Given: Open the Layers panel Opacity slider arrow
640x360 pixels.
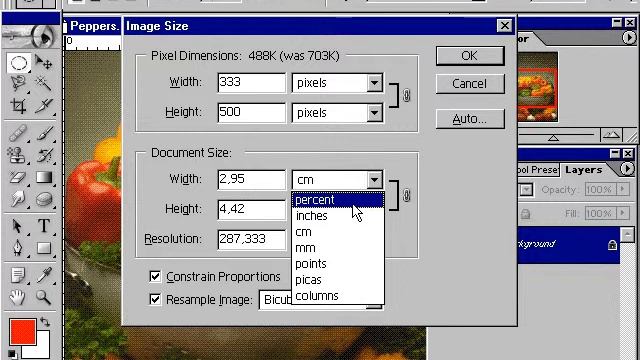Looking at the screenshot, I should click(622, 189).
